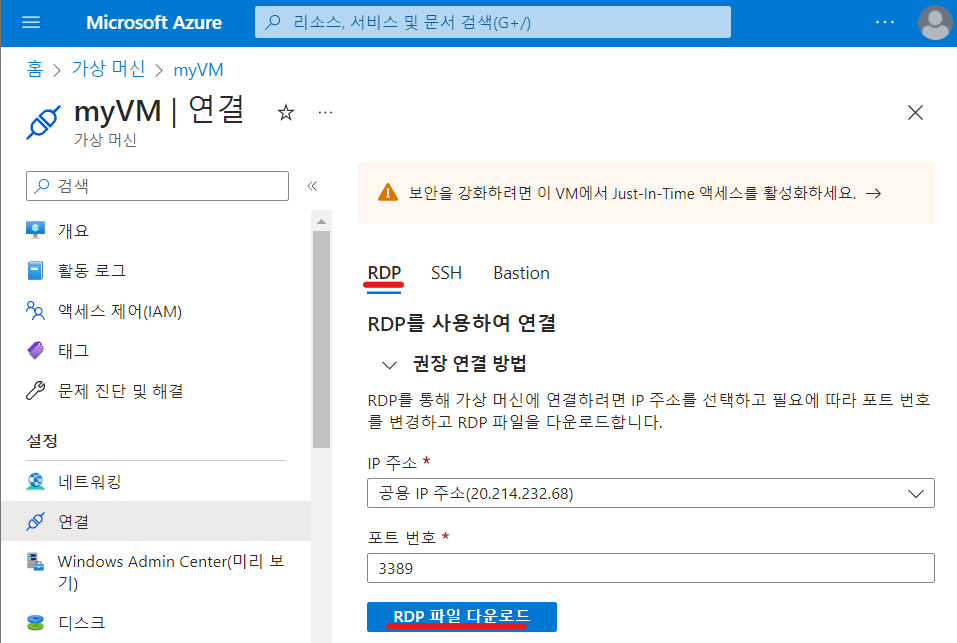Click the arrow at end of Just-In-Time banner
Screen dimensions: 957x643
[873, 193]
